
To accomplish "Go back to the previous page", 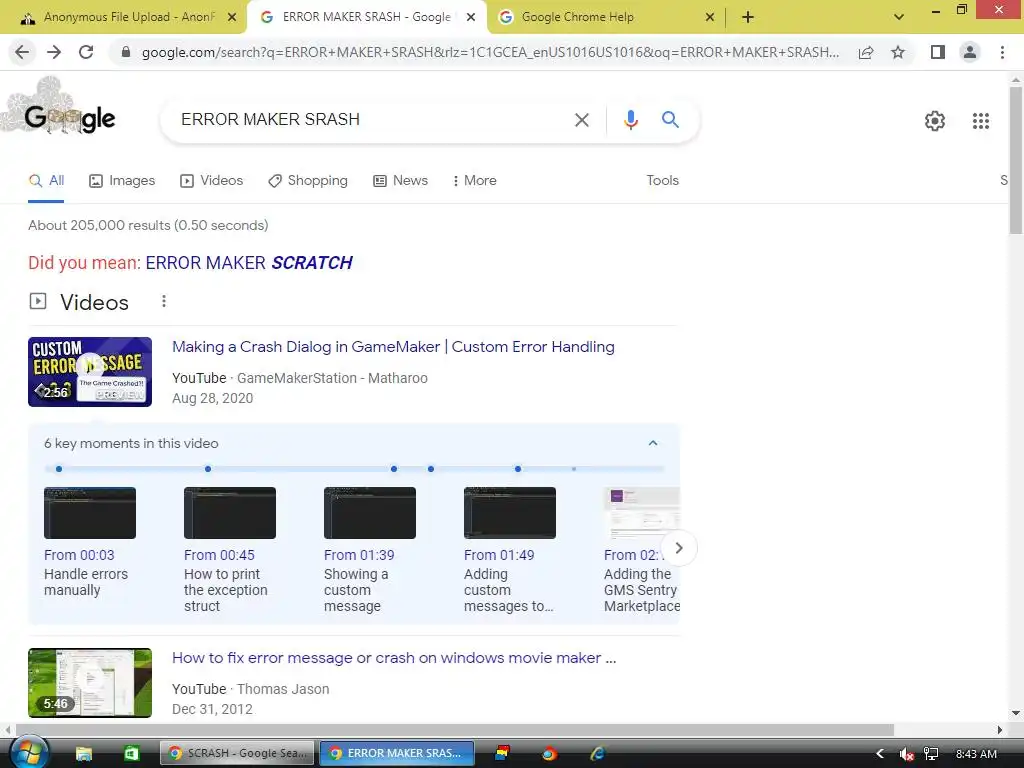I will [22, 52].
